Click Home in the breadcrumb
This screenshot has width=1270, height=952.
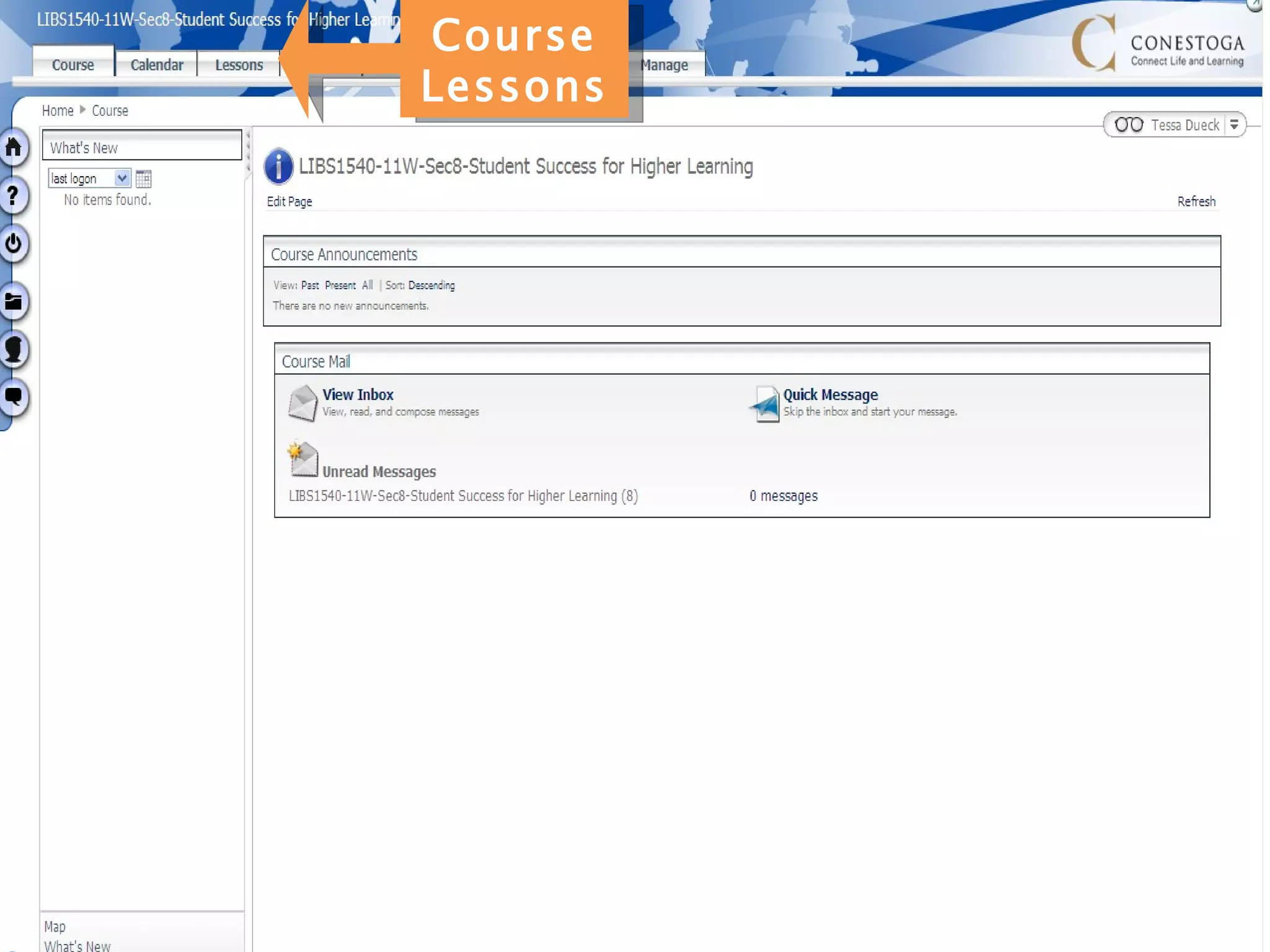(x=58, y=110)
